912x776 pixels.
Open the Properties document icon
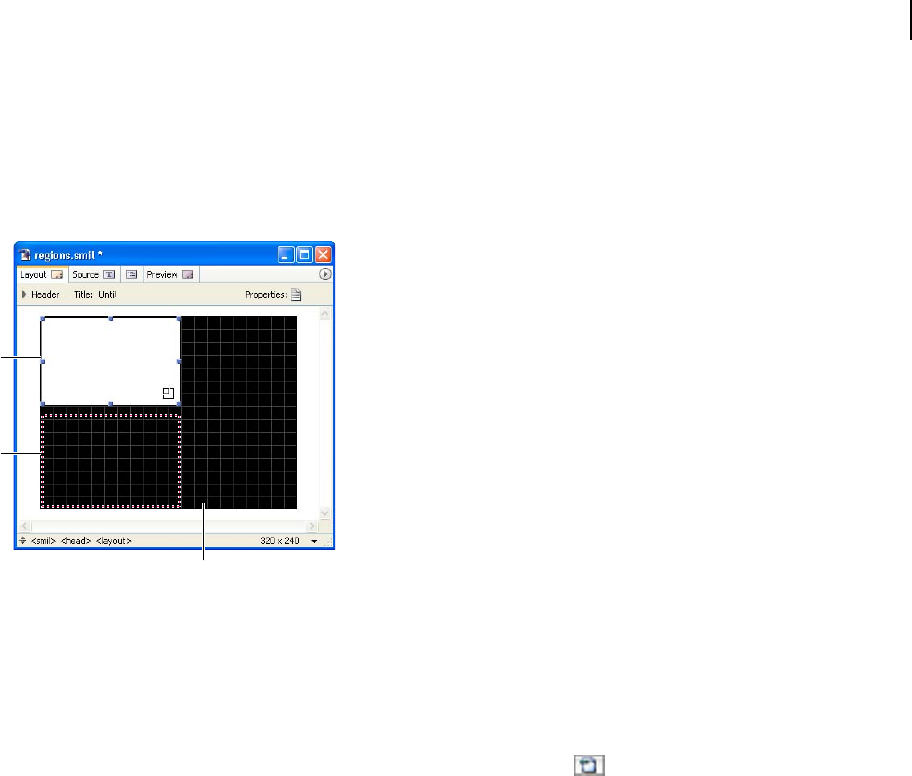pyautogui.click(x=296, y=295)
